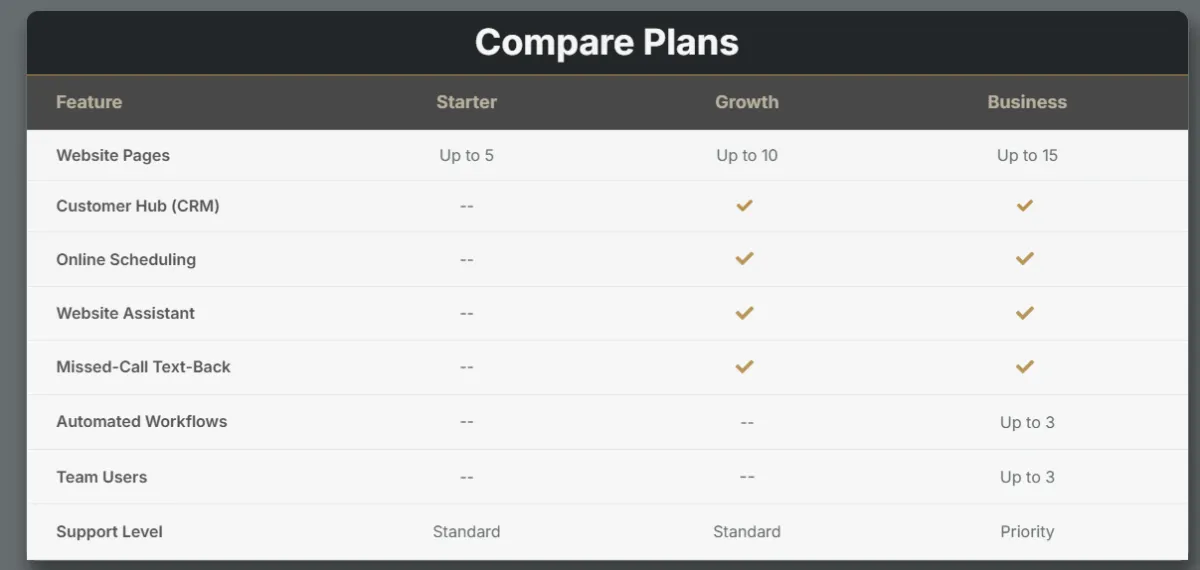Click the Business checkmark for Website Assistant

(1024, 313)
